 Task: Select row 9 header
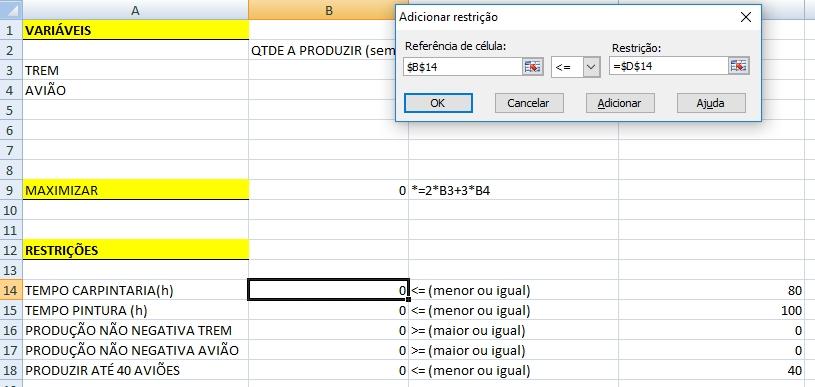point(11,190)
